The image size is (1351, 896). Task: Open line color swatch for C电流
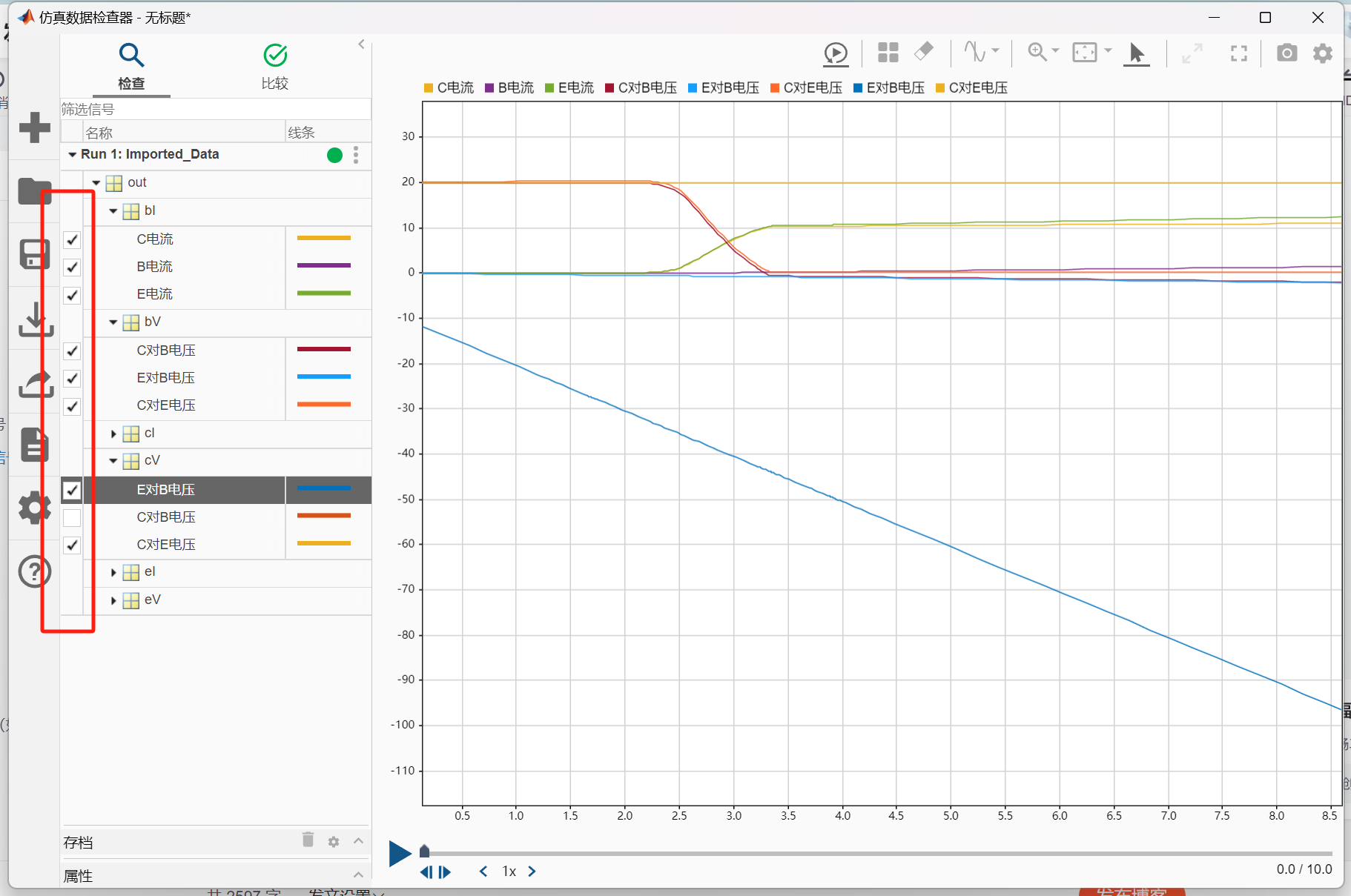click(324, 238)
